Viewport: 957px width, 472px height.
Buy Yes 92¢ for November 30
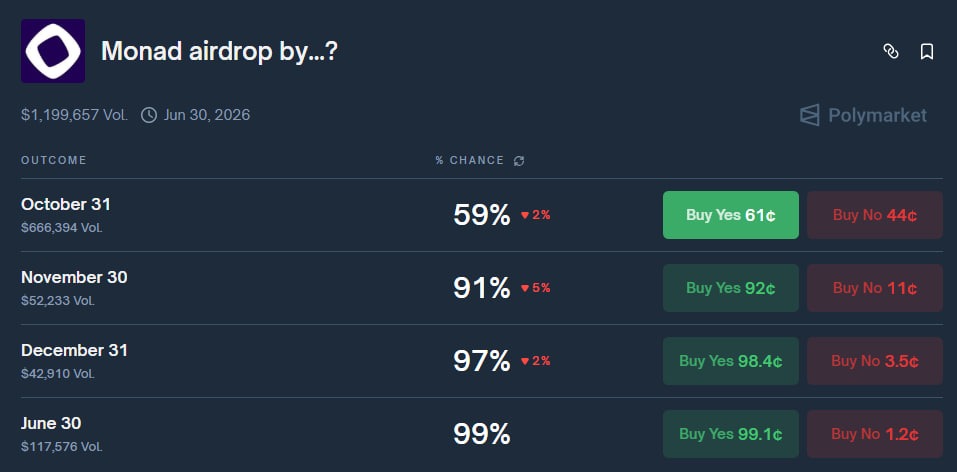coord(730,288)
